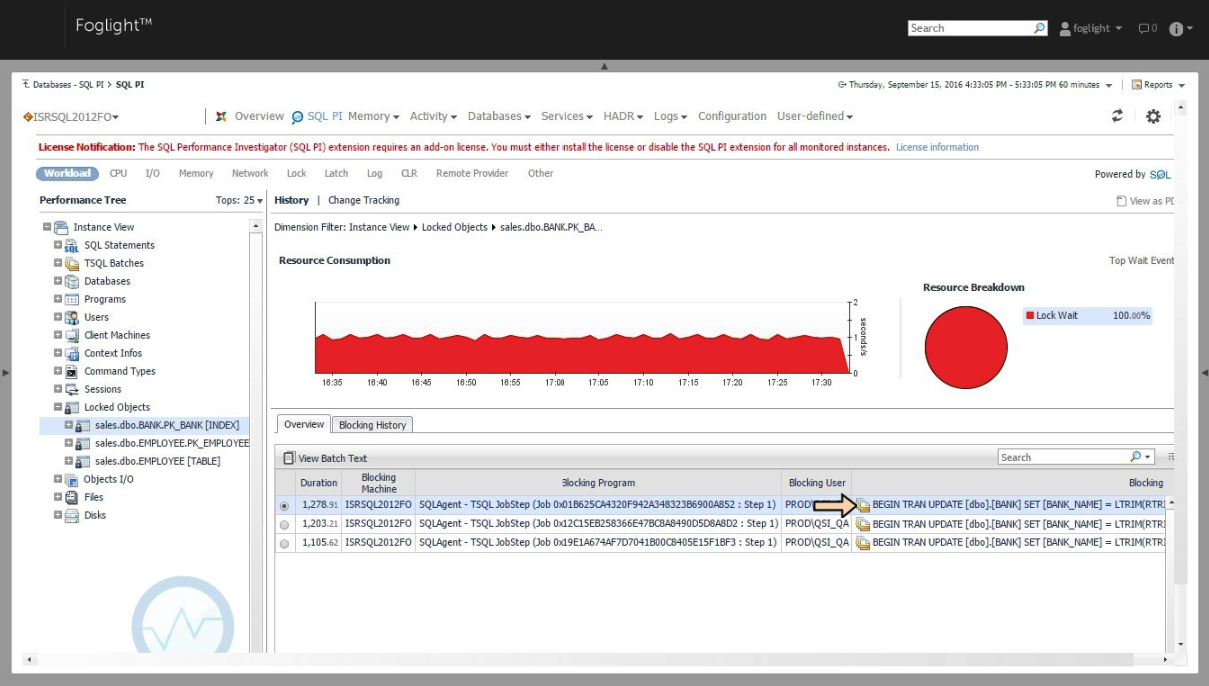Click the Databases cylinder icon in tree
Image resolution: width=1209 pixels, height=686 pixels.
coord(72,281)
